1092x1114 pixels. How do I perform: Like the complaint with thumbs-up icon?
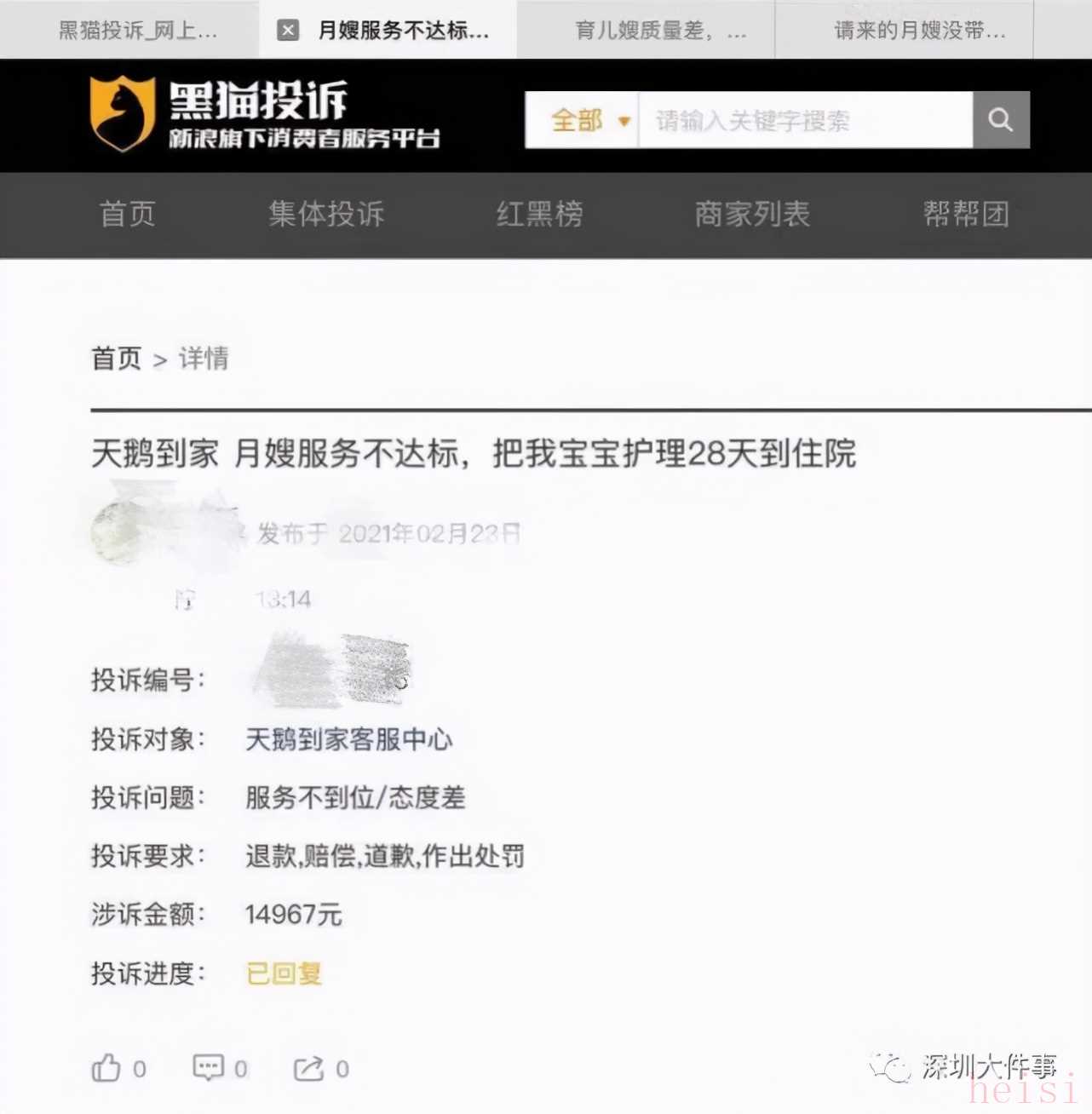[x=106, y=1068]
